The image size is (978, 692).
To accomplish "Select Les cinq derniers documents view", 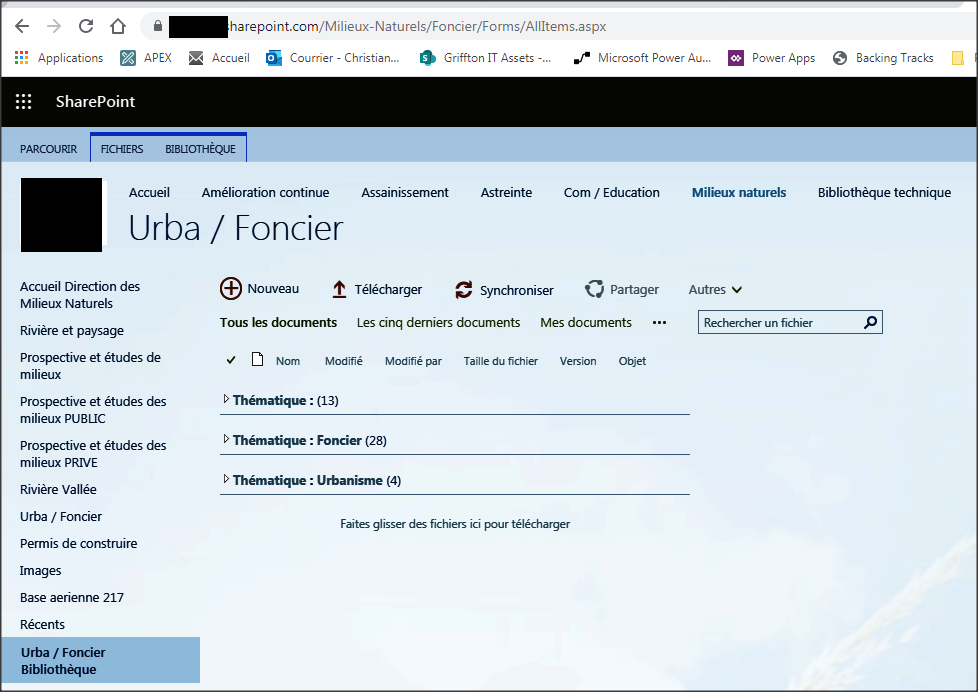I will (x=438, y=323).
